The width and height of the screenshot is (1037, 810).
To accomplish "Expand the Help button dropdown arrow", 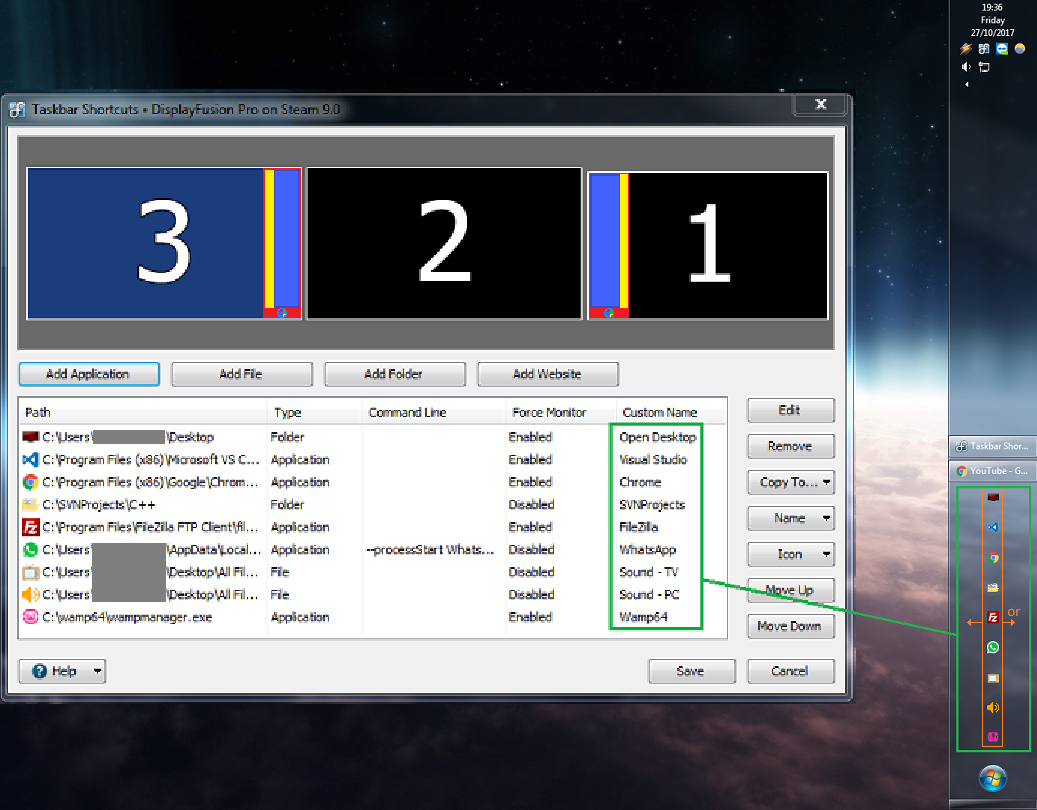I will tap(98, 671).
